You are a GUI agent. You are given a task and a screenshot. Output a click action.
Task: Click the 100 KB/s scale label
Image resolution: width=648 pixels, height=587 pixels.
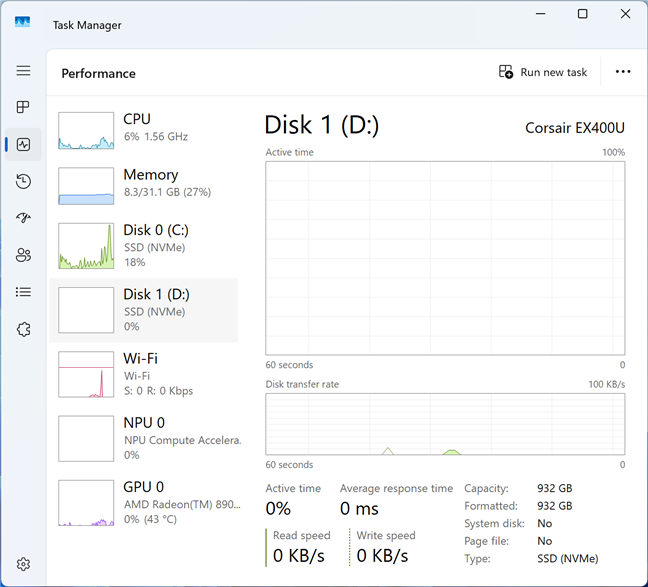point(607,384)
